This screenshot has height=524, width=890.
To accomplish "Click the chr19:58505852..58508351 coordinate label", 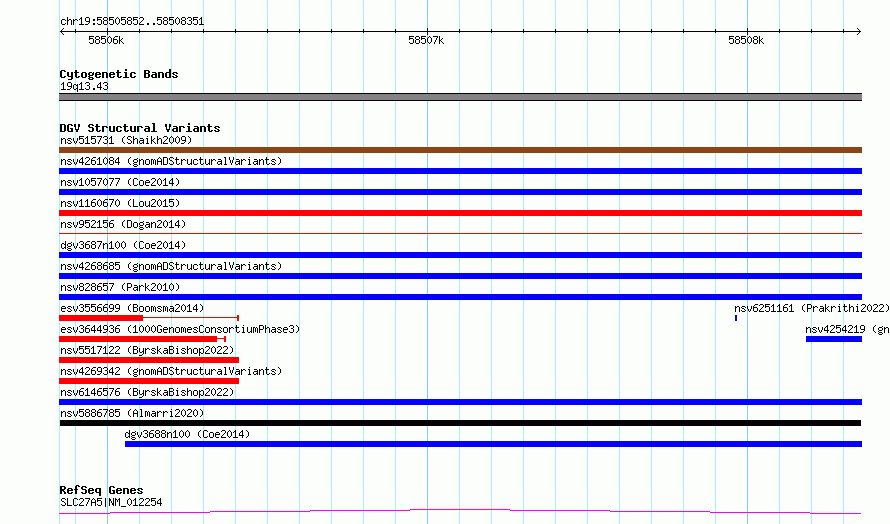I will pyautogui.click(x=132, y=21).
